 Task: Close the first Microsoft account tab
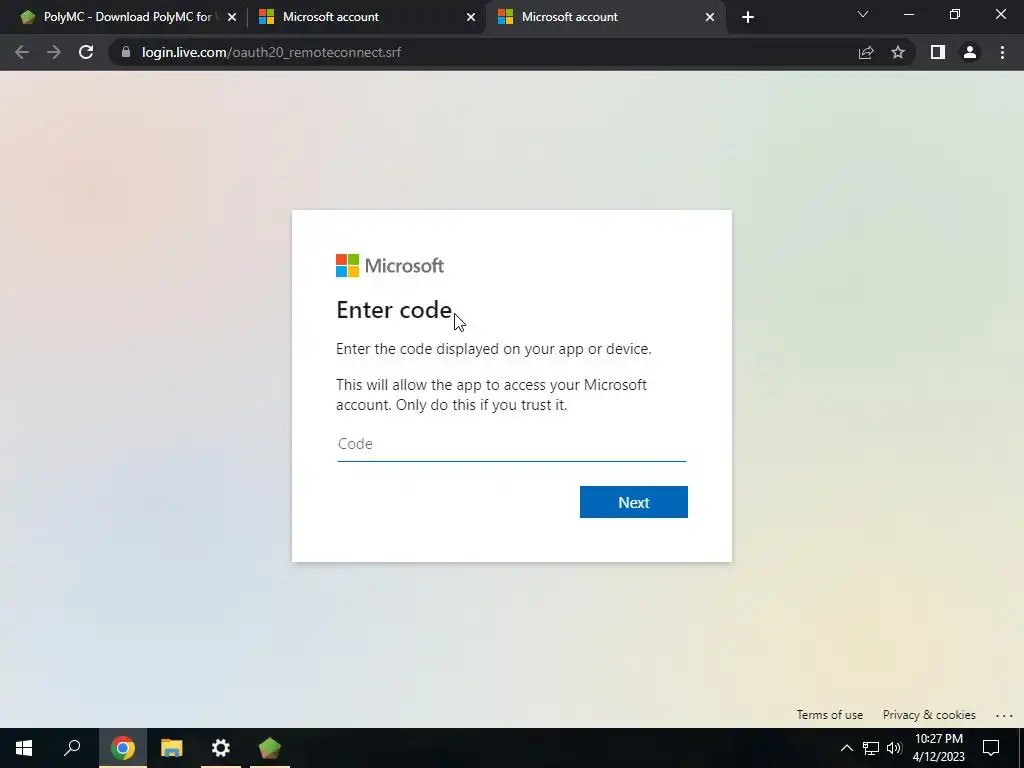click(471, 17)
